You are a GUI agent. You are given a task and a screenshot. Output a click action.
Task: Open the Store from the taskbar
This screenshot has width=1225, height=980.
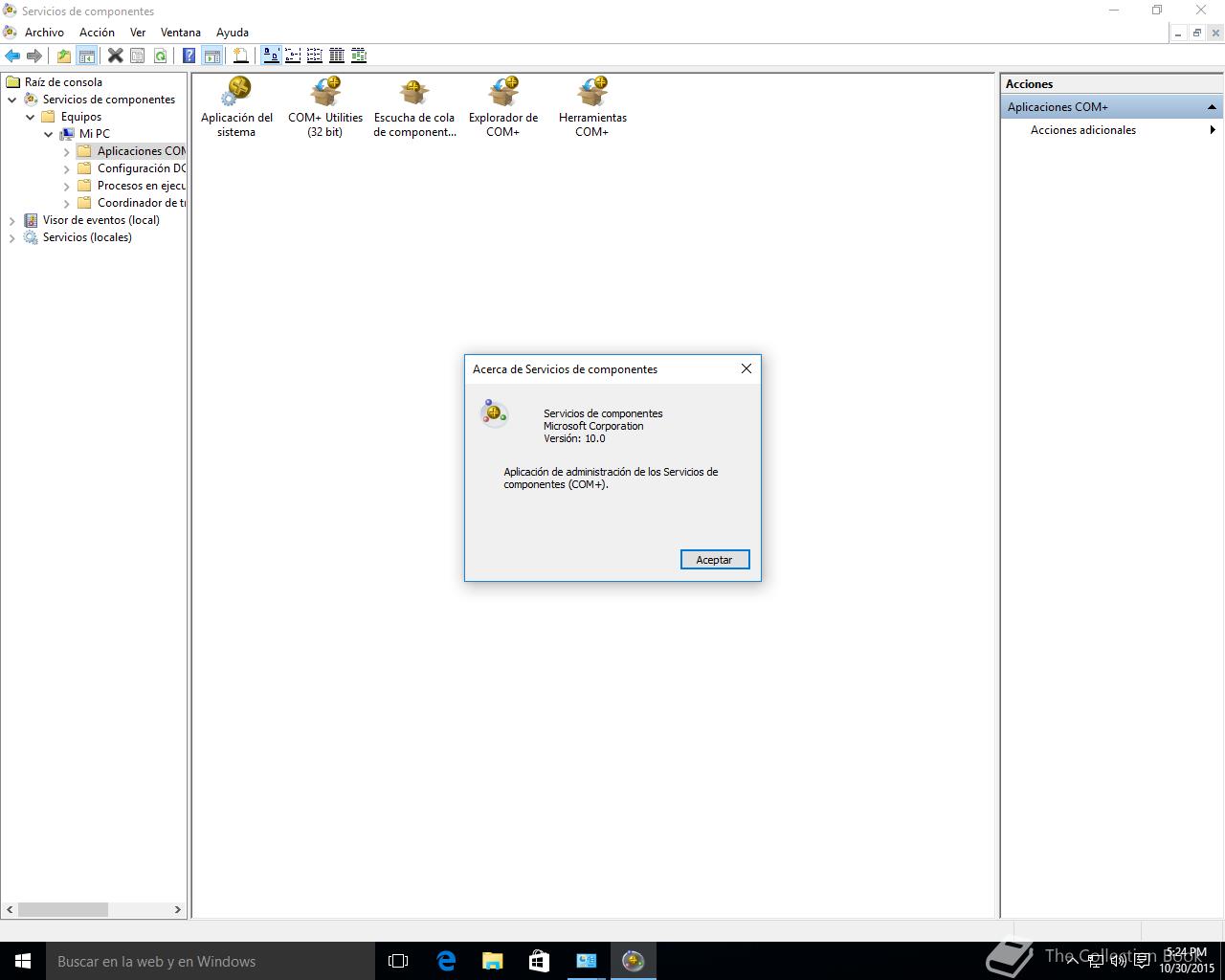pos(539,961)
